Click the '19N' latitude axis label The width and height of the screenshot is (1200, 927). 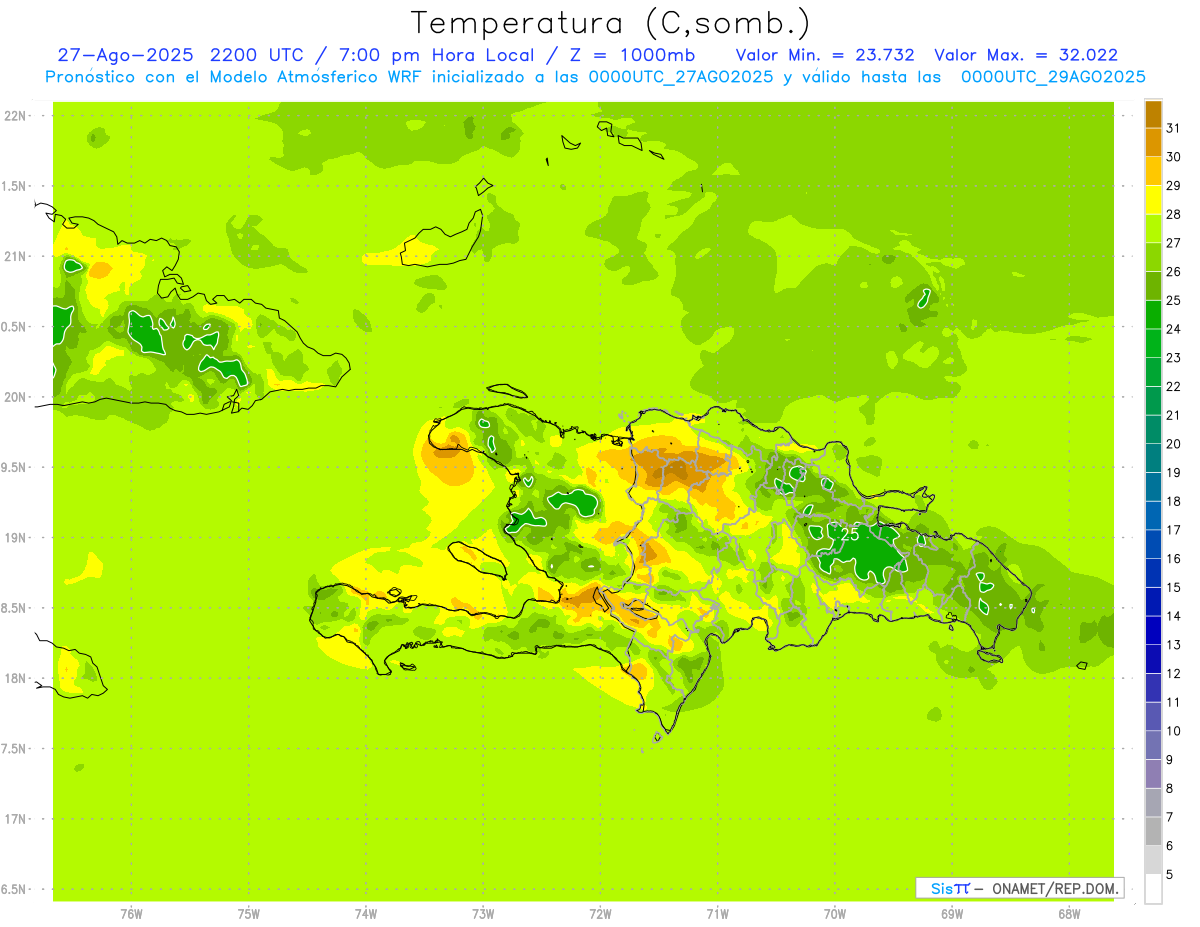15,538
